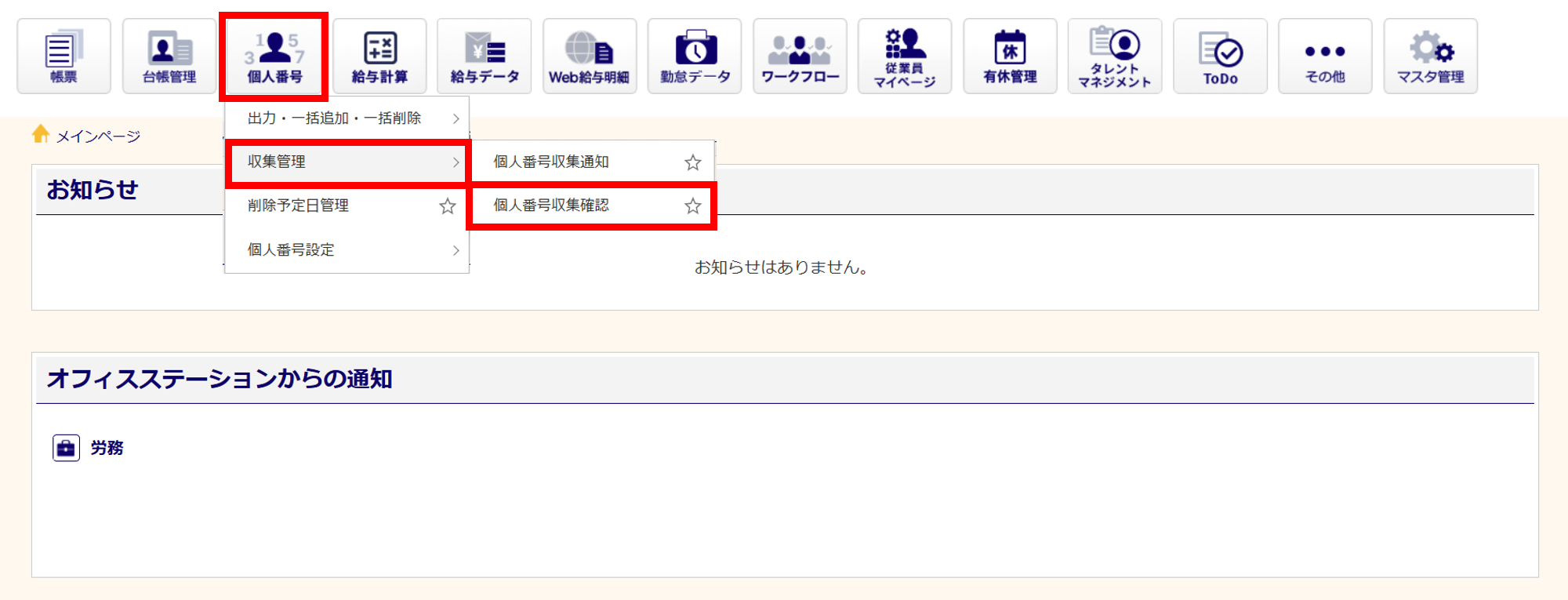
Task: Open Web給与明細 pay slip icon
Action: [590, 56]
